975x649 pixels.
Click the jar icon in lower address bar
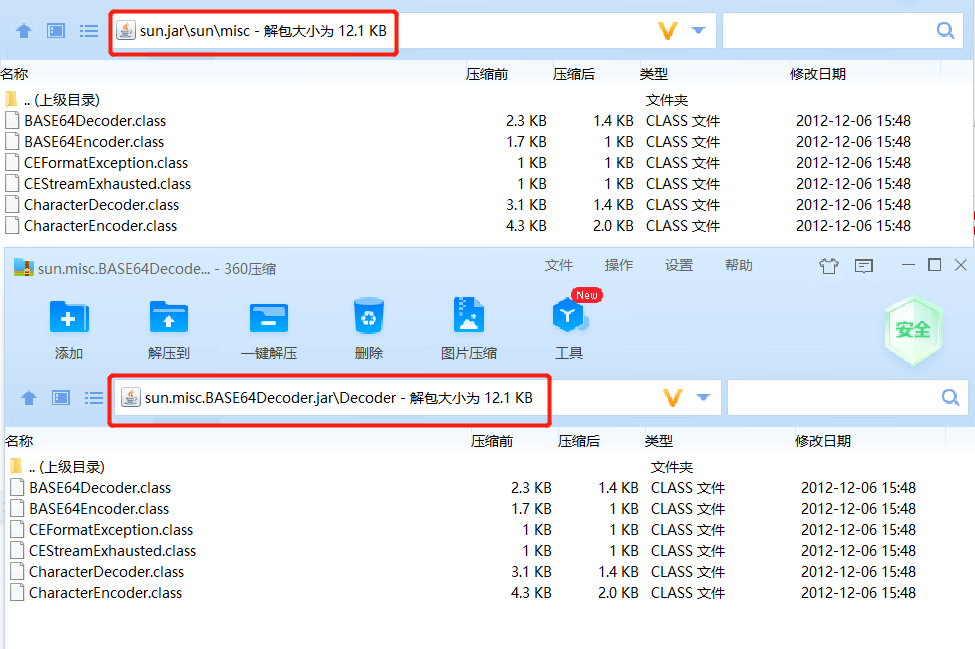[131, 398]
